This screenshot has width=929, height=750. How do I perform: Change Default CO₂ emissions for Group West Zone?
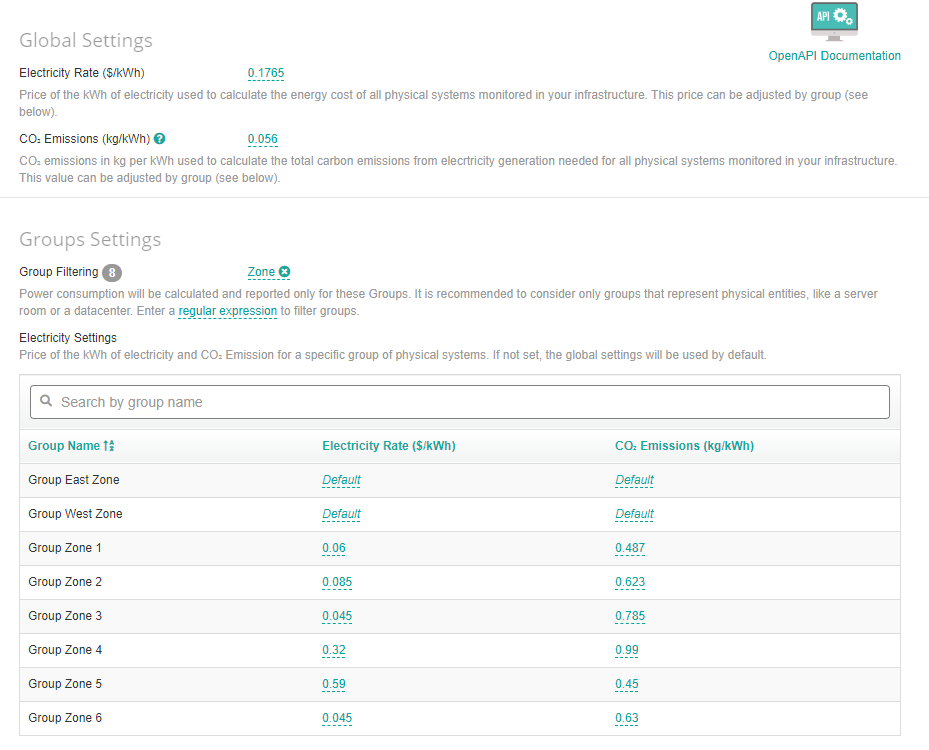634,513
